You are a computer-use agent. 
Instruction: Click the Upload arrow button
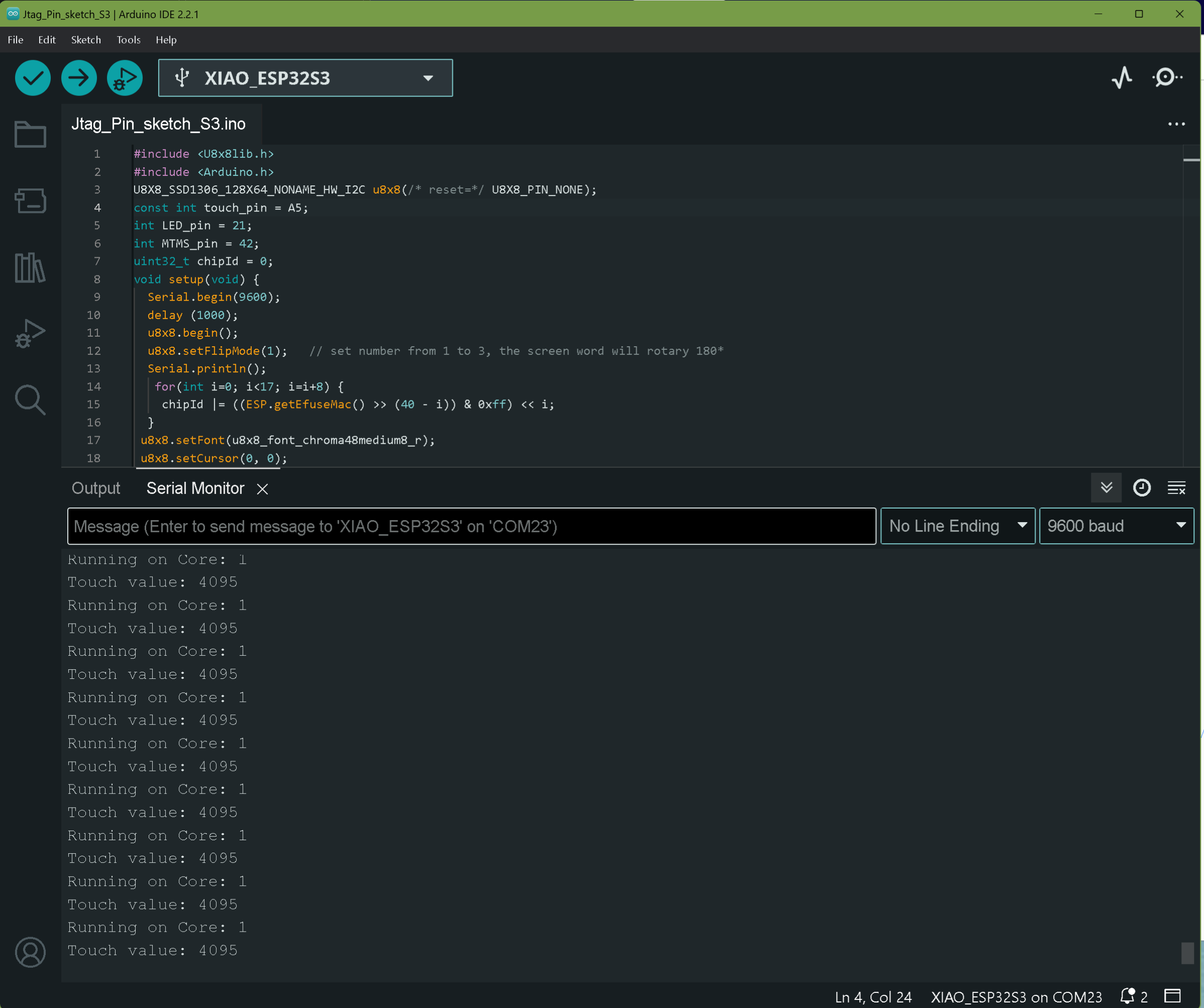tap(78, 78)
